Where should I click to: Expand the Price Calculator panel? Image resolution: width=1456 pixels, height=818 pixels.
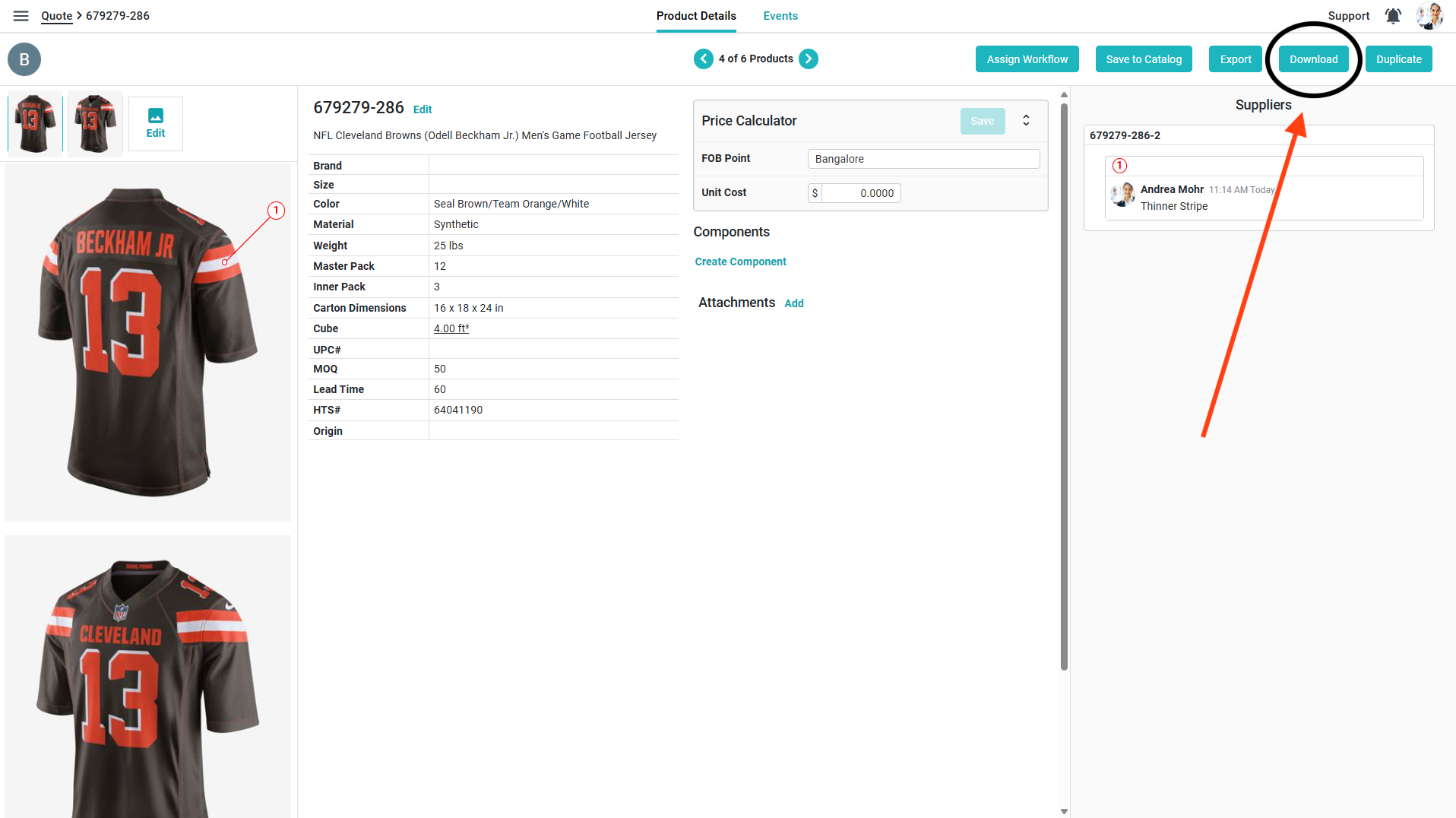(x=1026, y=121)
